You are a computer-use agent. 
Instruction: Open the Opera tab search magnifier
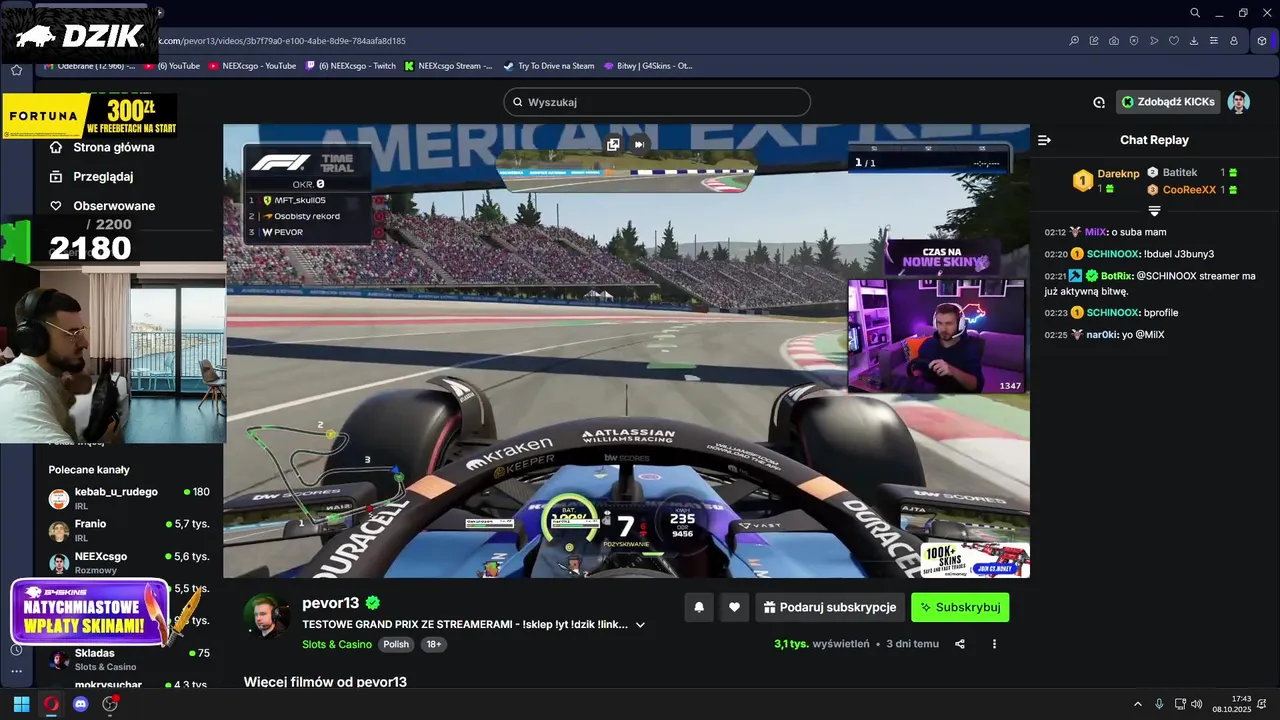1195,13
